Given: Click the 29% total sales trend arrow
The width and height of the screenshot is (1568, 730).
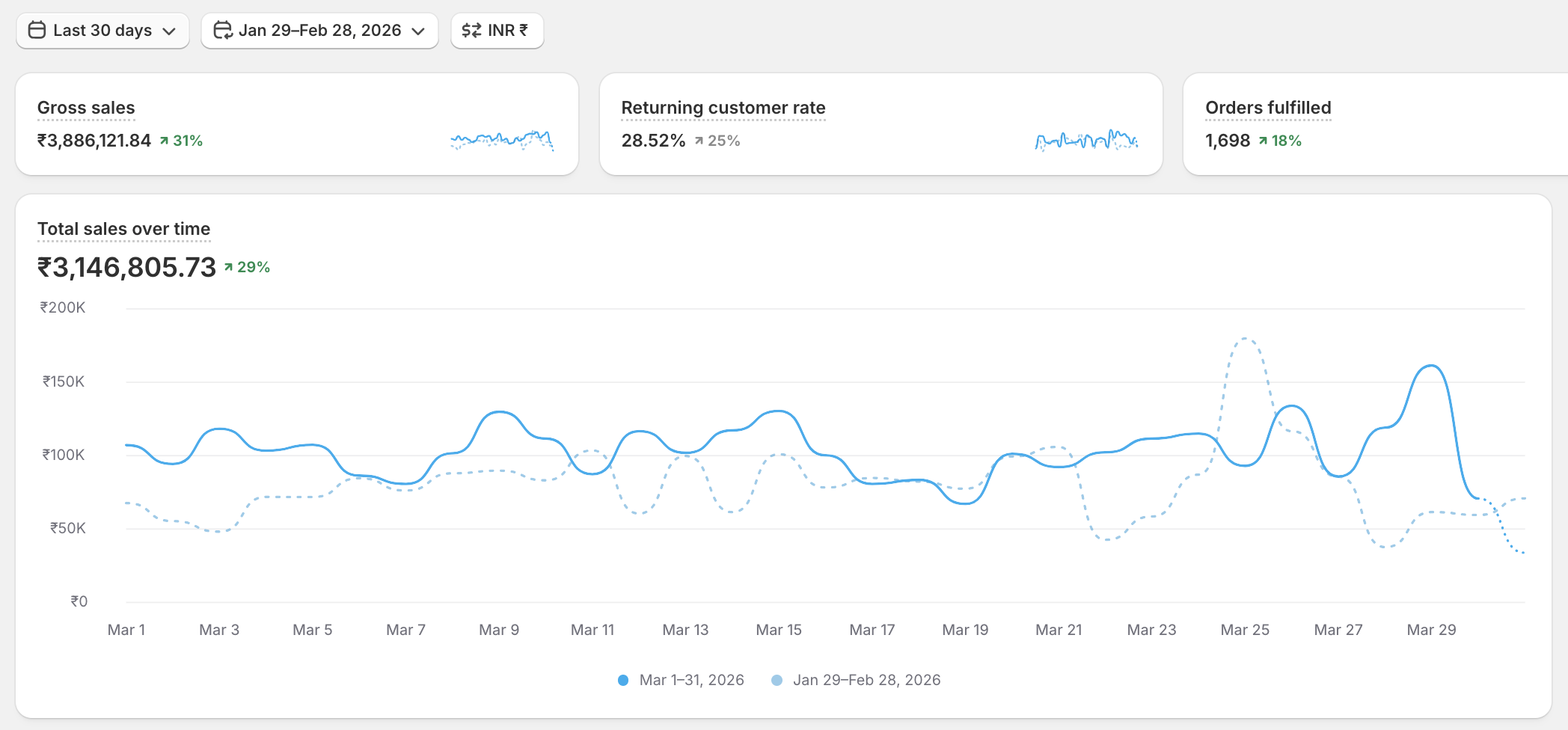Looking at the screenshot, I should (229, 267).
